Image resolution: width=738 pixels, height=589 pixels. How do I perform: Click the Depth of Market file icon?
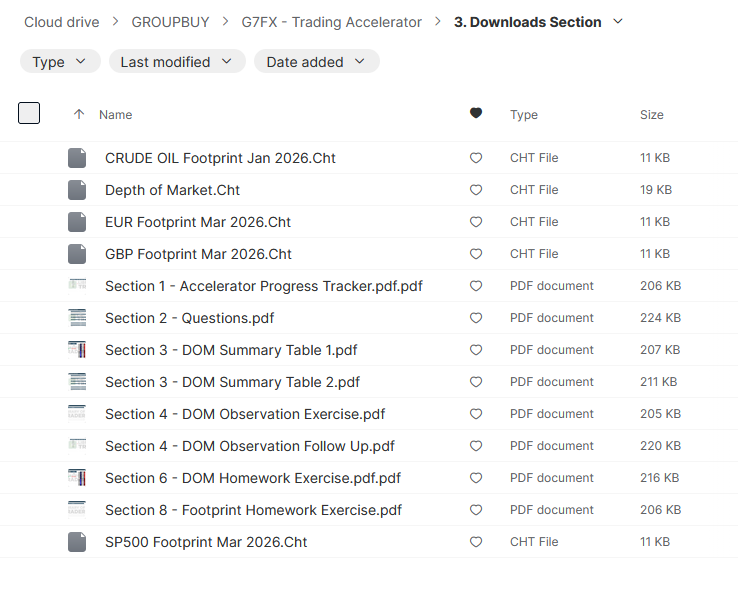[77, 190]
